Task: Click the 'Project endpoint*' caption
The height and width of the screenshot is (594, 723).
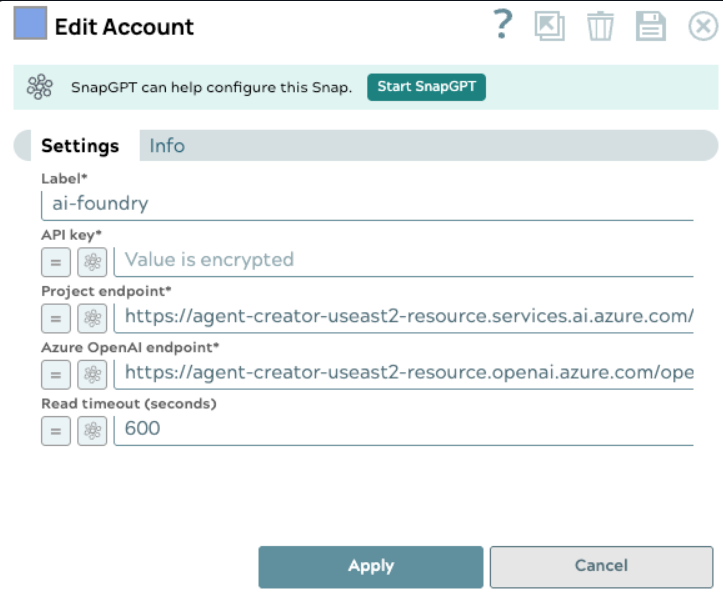Action: (106, 291)
